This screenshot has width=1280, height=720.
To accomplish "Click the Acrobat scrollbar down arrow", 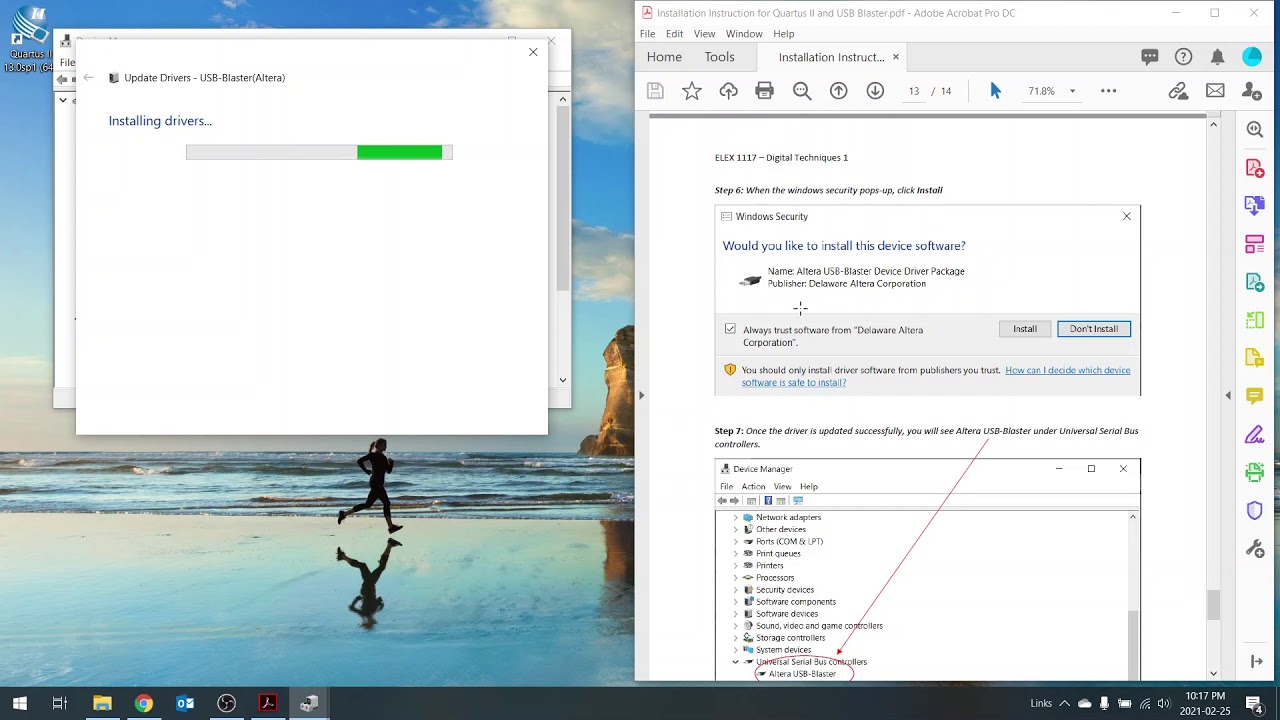I will point(1214,674).
